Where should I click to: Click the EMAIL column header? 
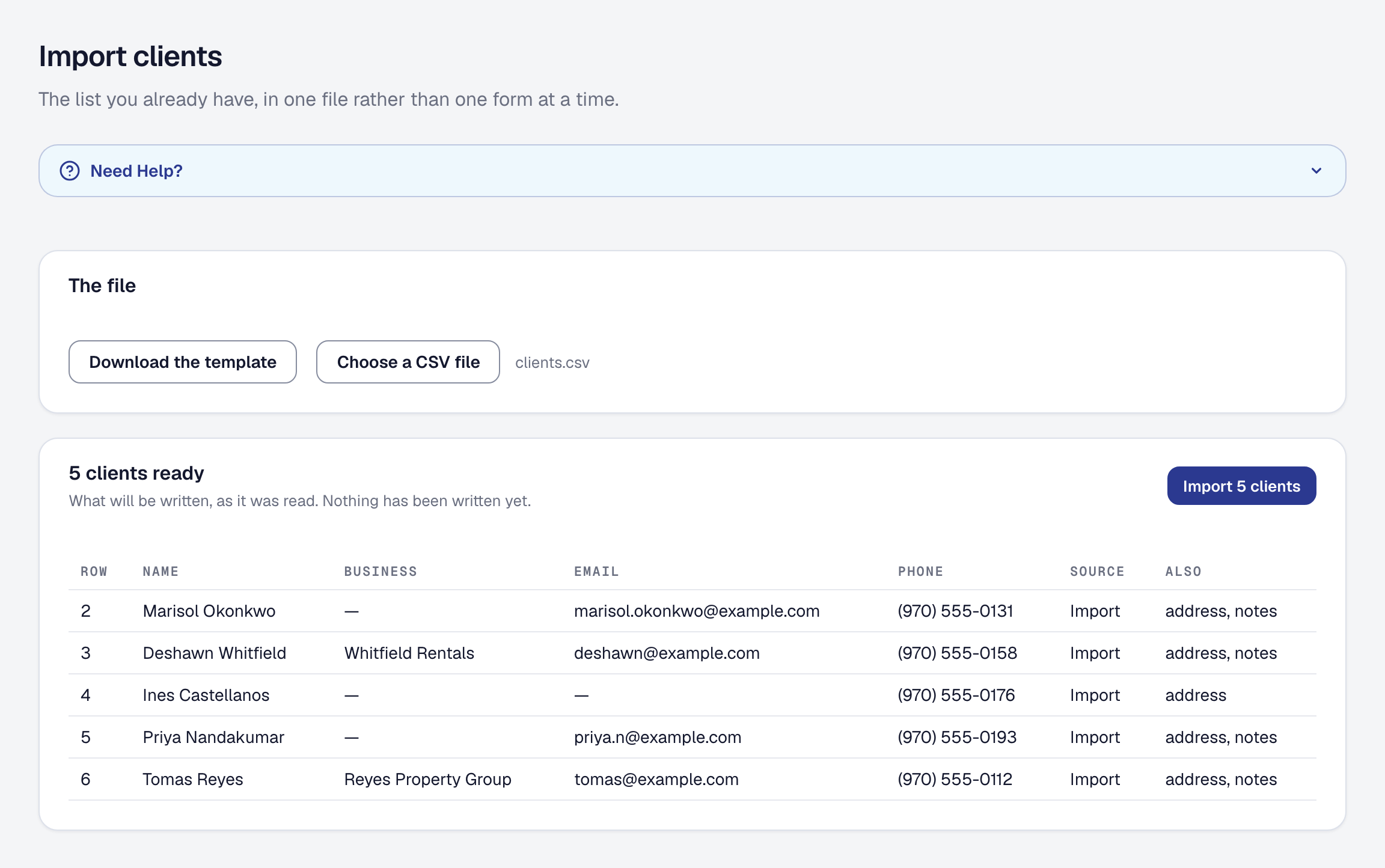596,571
